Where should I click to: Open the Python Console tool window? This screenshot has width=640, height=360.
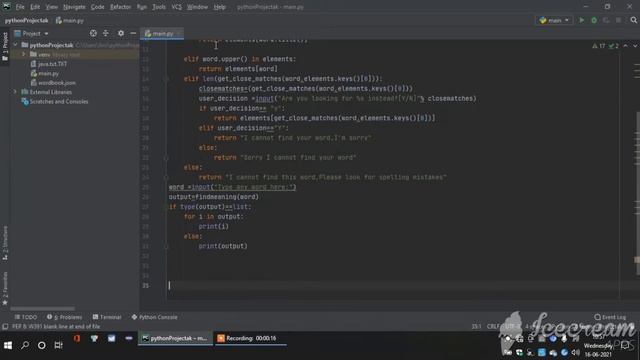154,317
